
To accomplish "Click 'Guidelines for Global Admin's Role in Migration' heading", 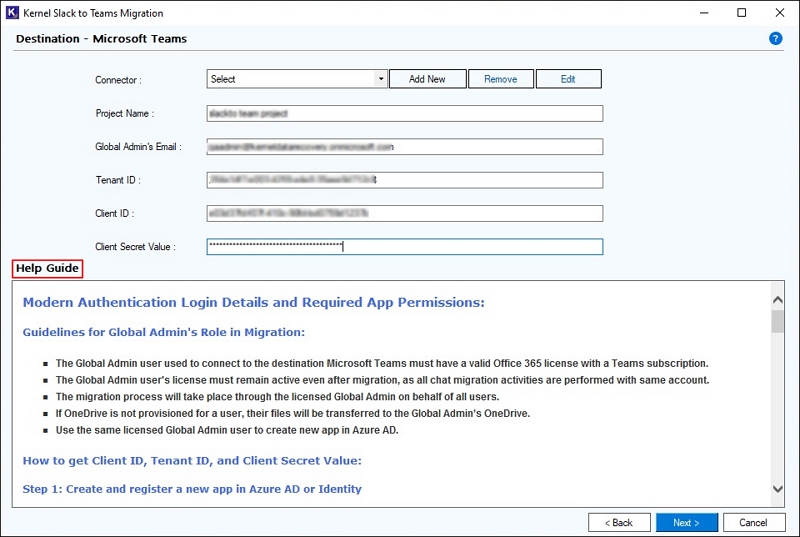I will coord(164,332).
